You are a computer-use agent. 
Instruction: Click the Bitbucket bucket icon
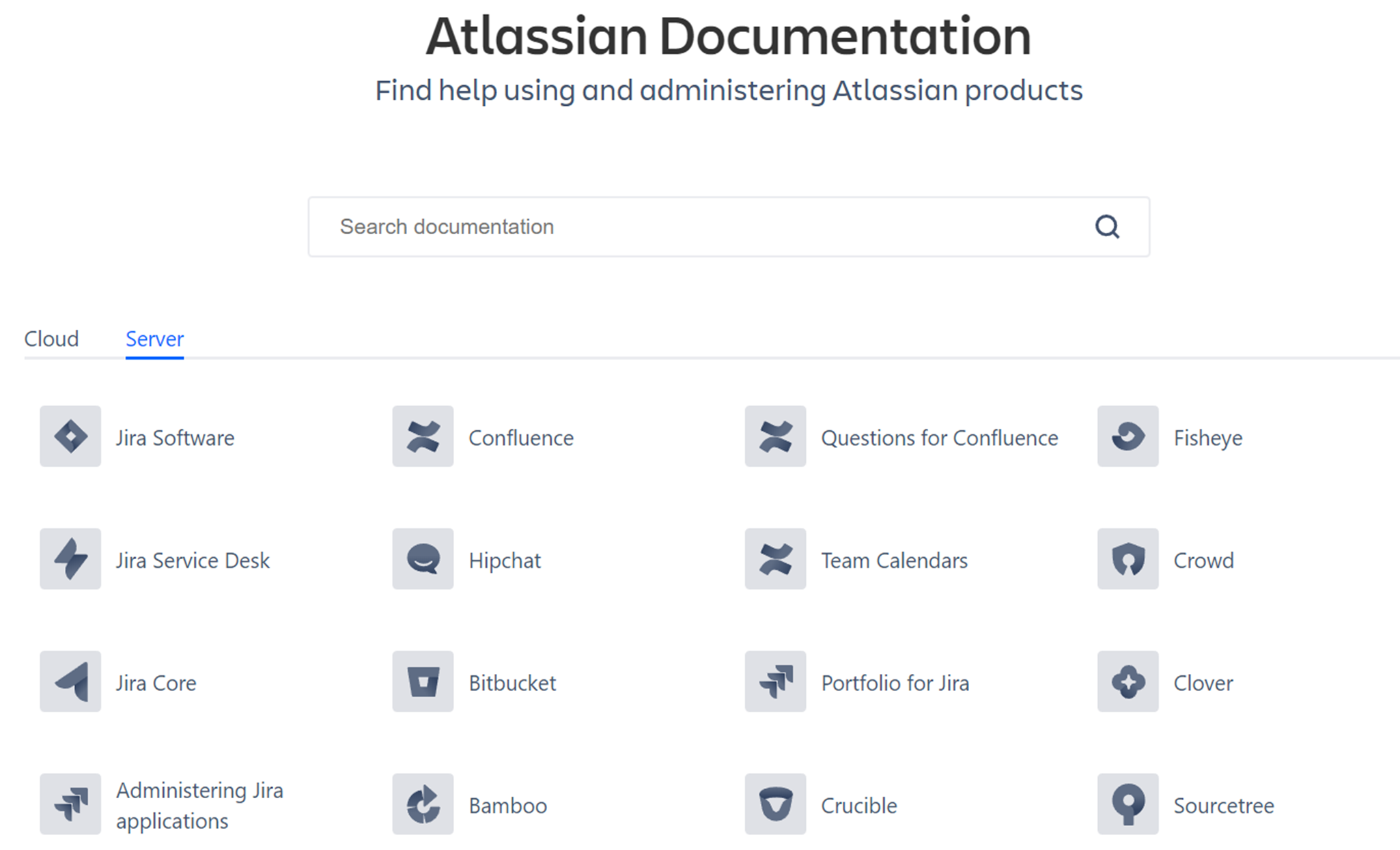[x=423, y=681]
